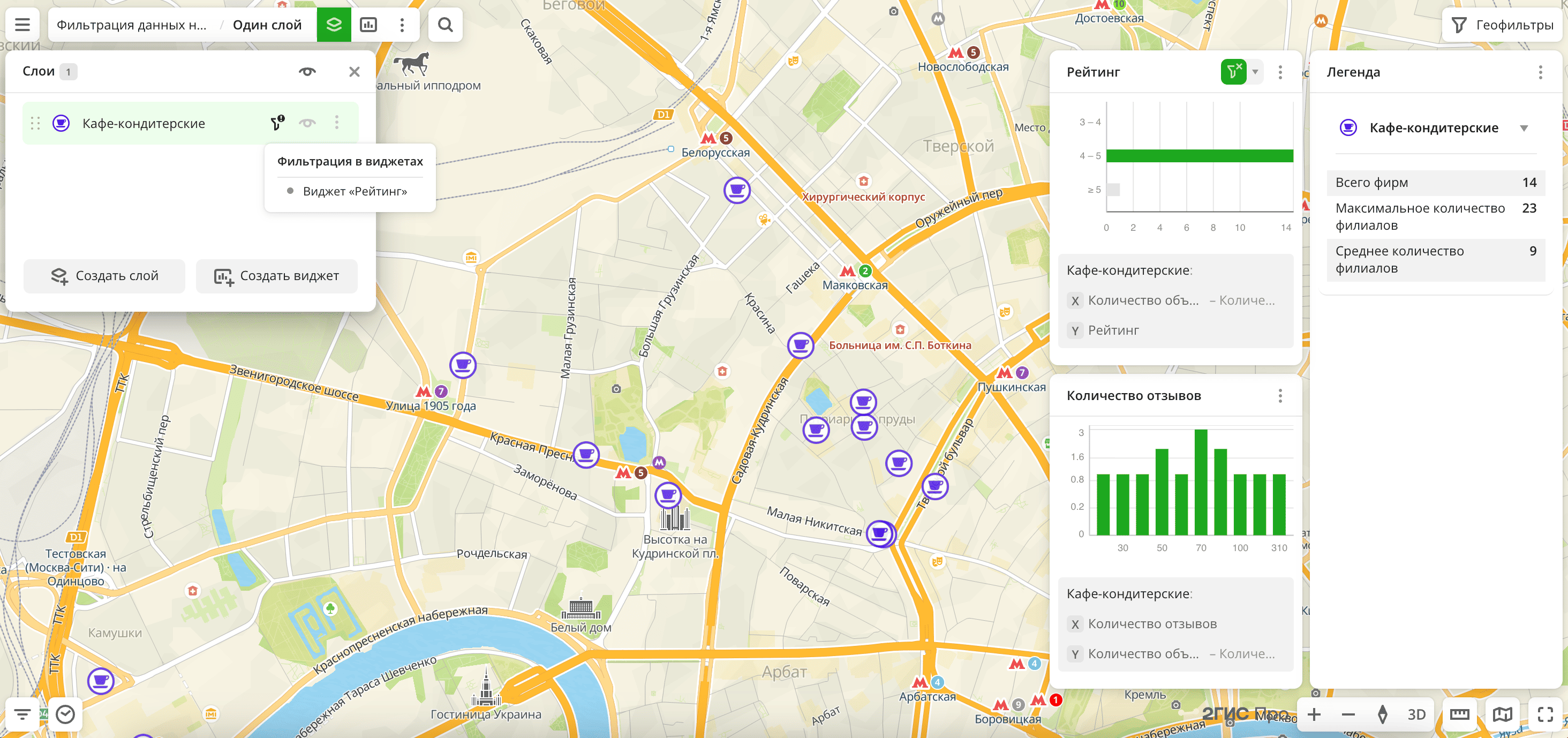
Task: Open the hamburger main menu
Action: [22, 25]
